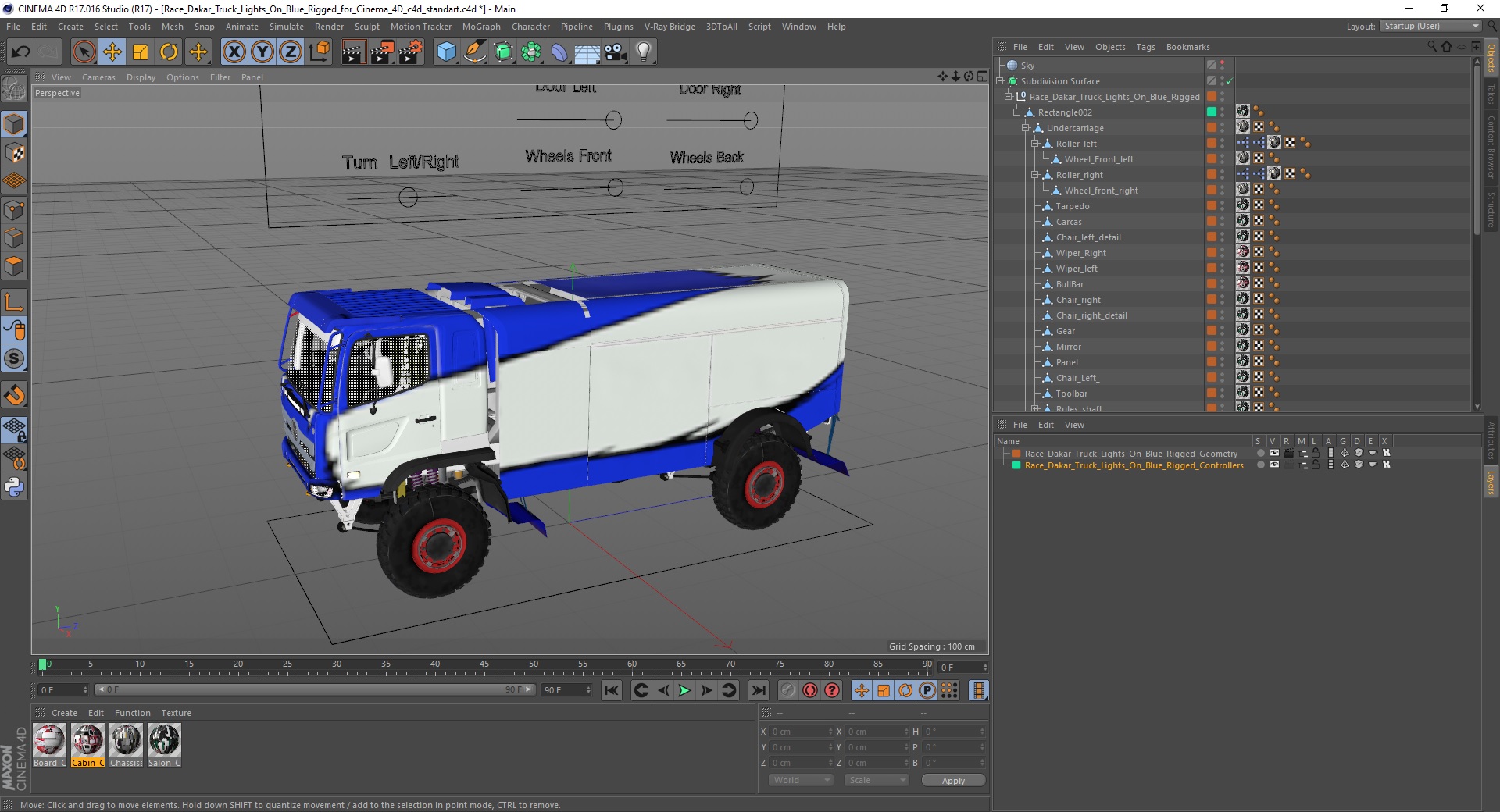Add a Cube primitive object

446,52
